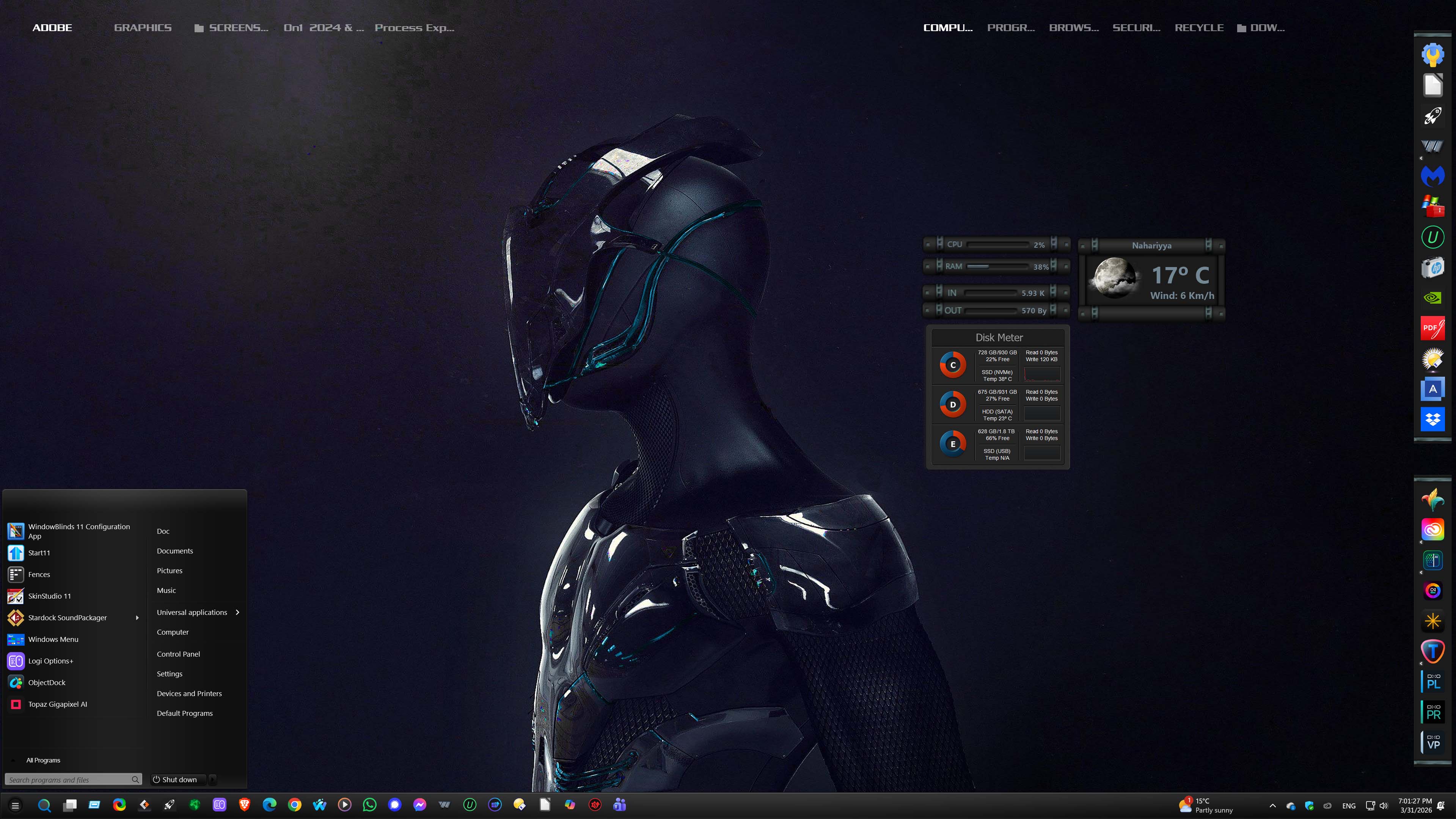Open Microsoft Teams taskbar icon
The height and width of the screenshot is (819, 1456).
tap(619, 805)
